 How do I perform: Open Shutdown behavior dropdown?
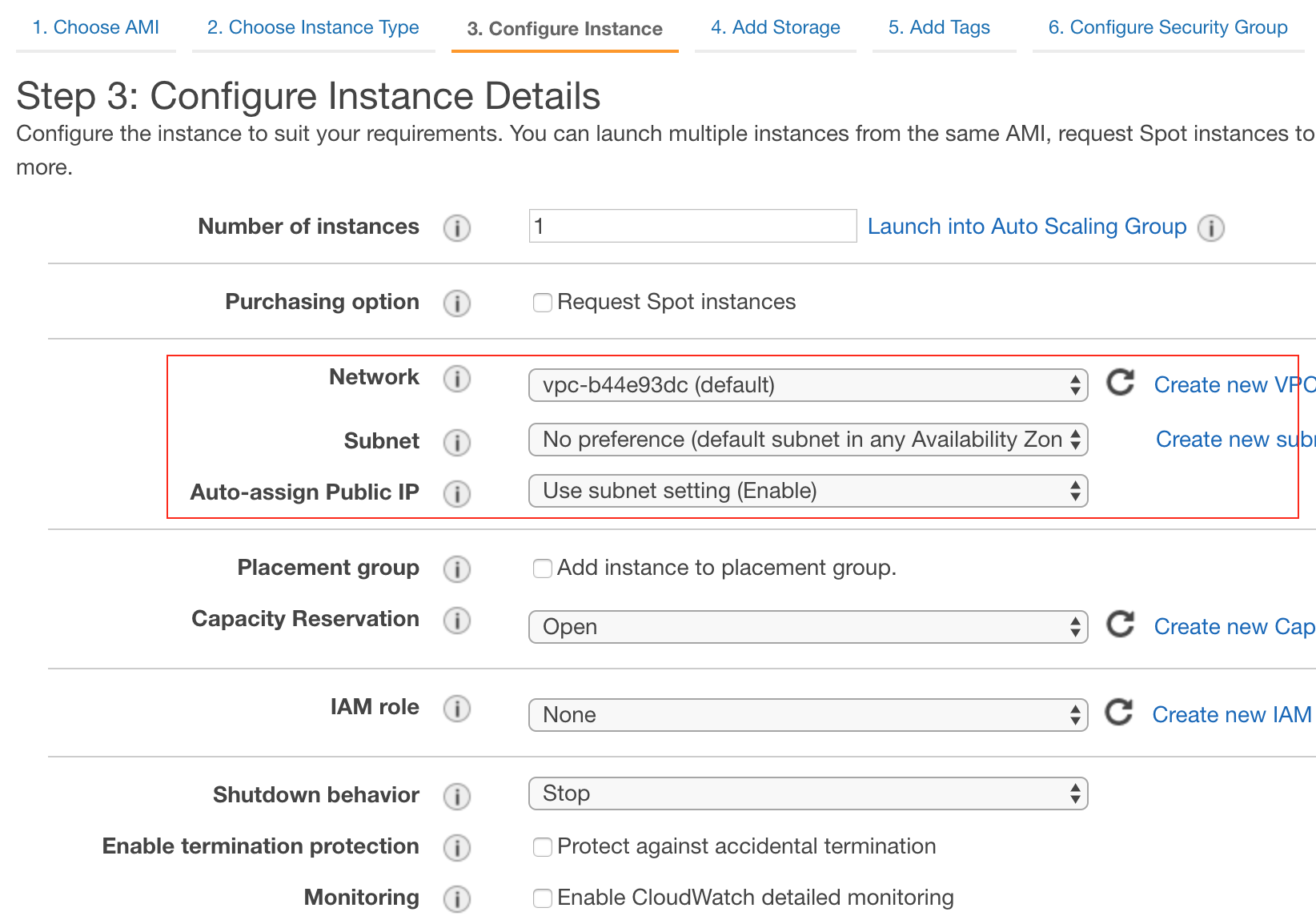click(808, 793)
